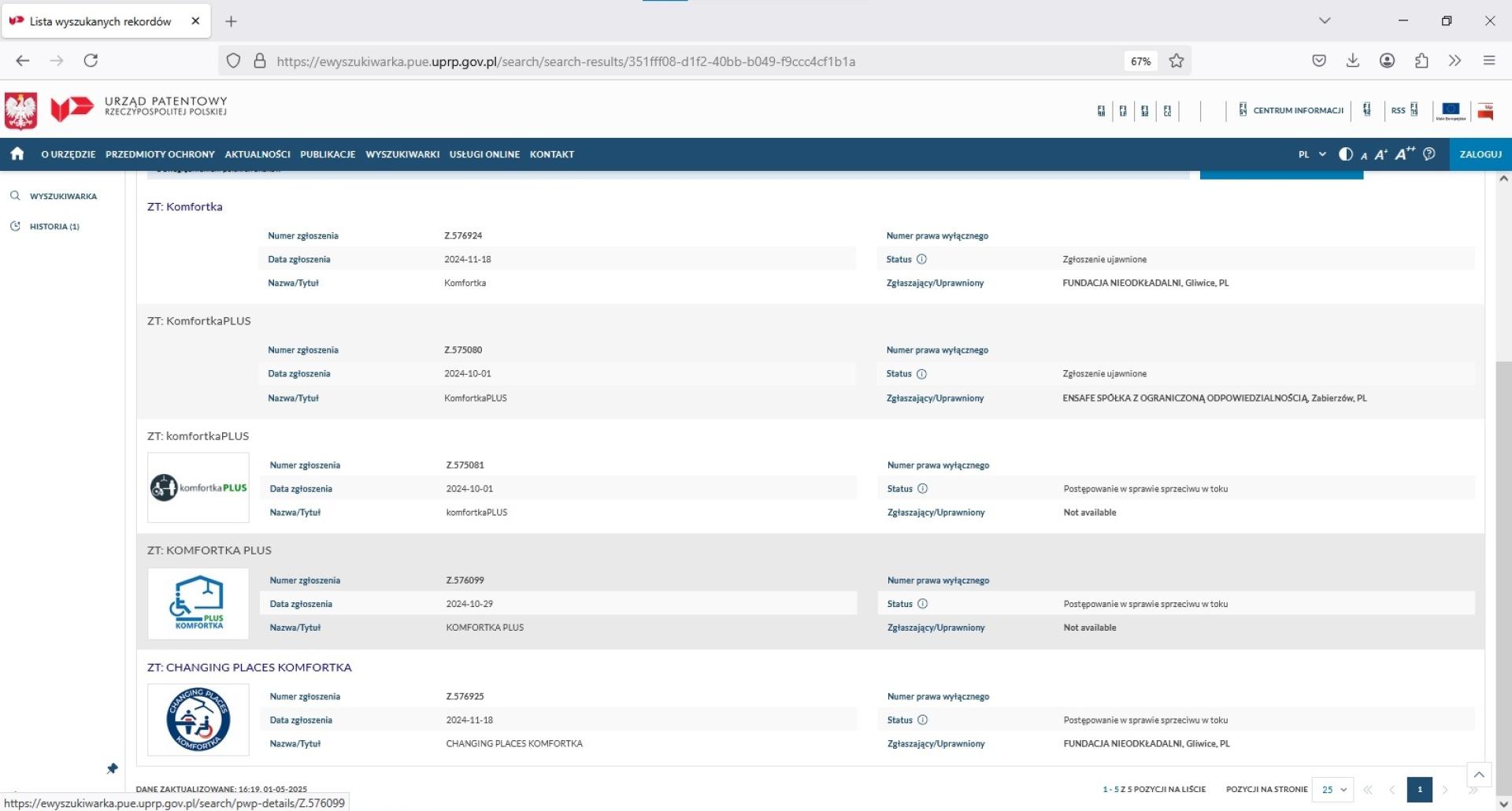Click the home icon in navigation bar

click(17, 154)
